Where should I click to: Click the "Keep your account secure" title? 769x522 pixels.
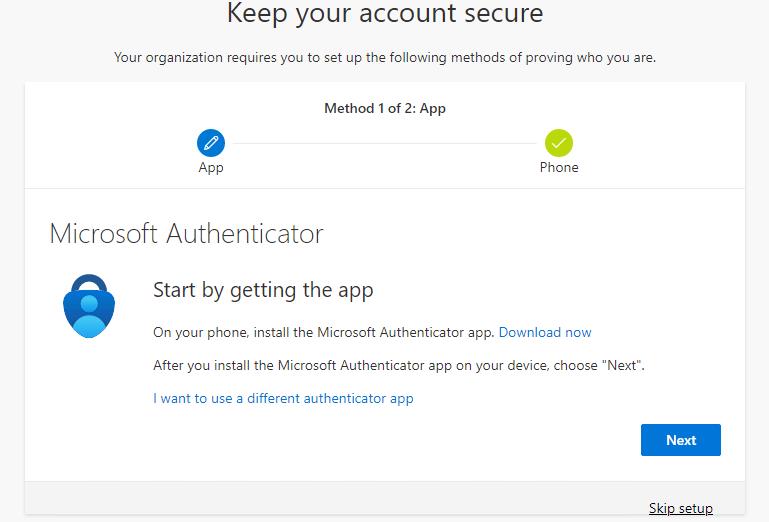(x=385, y=14)
